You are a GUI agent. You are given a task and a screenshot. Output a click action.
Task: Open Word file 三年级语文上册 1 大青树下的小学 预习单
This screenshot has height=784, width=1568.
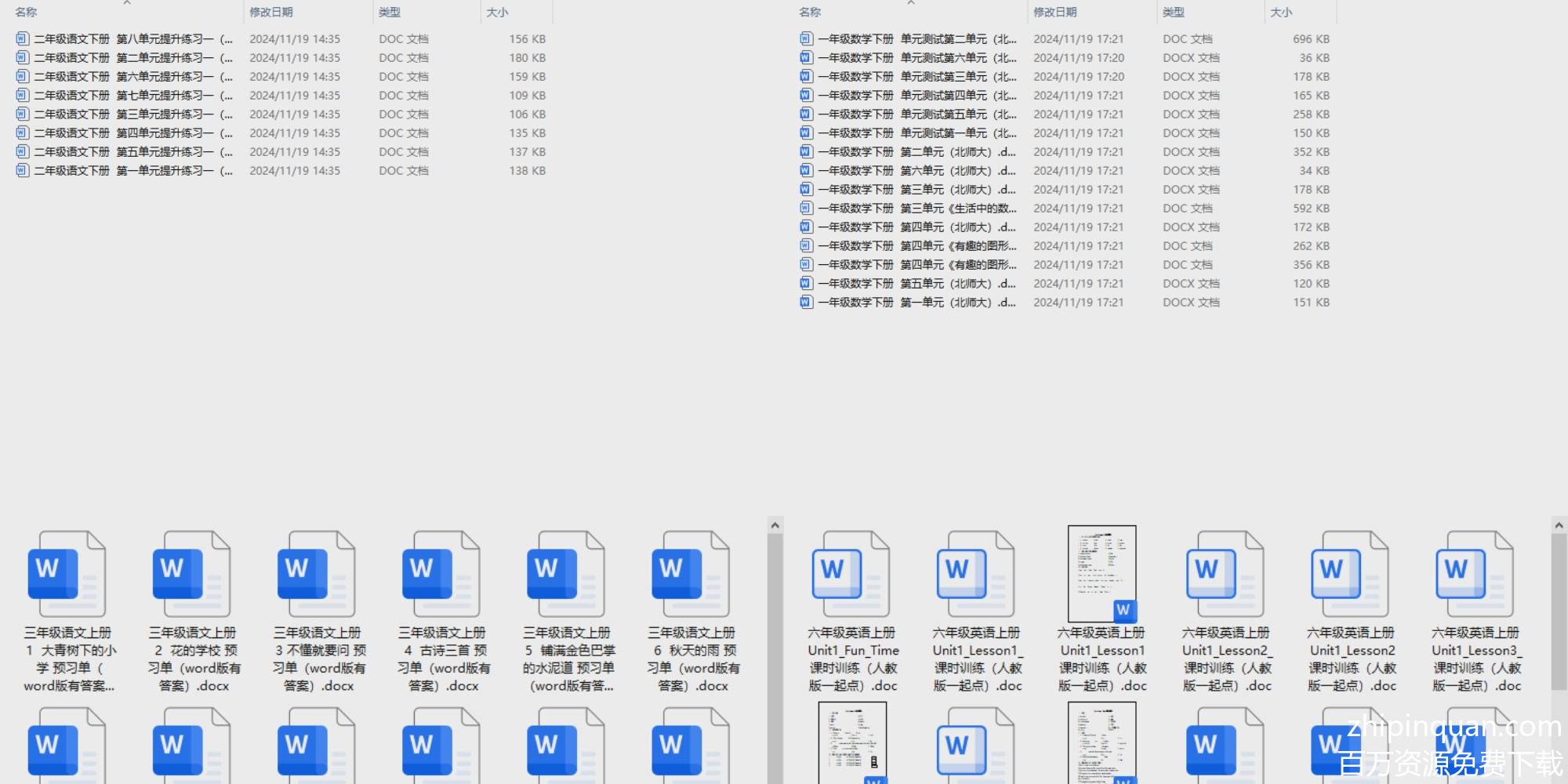67,574
